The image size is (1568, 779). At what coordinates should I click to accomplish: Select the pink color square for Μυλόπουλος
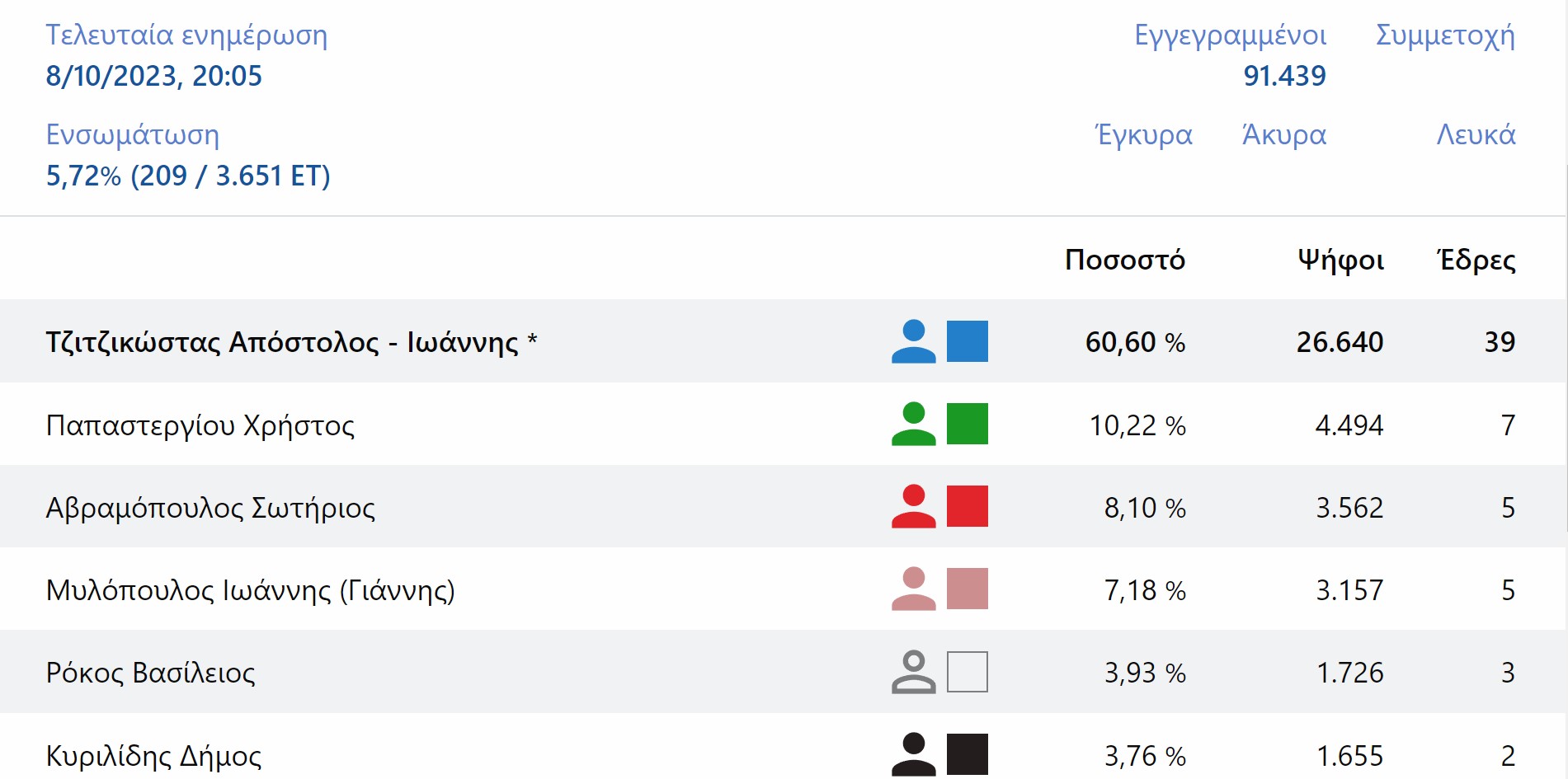point(967,589)
